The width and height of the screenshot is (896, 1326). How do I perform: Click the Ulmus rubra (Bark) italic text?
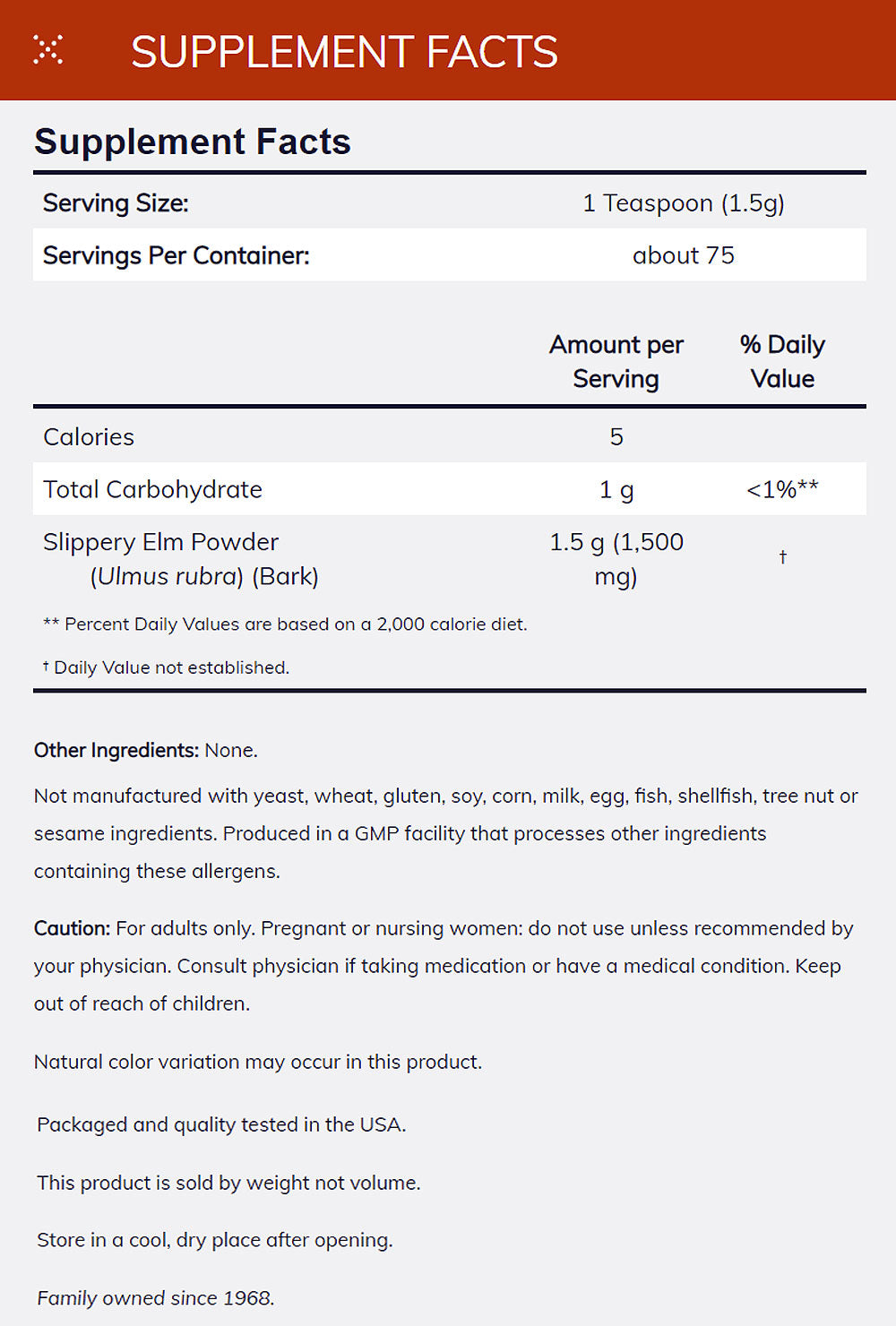click(x=204, y=576)
